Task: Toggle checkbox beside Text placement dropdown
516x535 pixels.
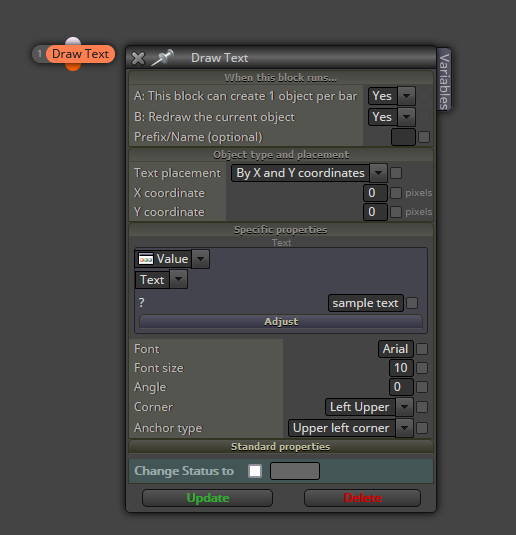Action: (396, 173)
